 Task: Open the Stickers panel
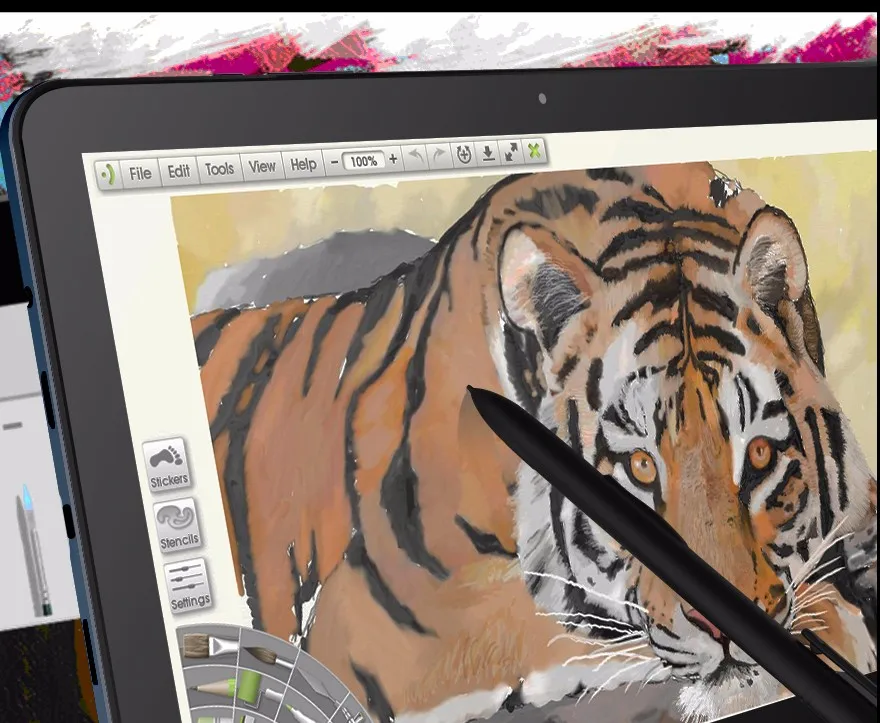(167, 464)
